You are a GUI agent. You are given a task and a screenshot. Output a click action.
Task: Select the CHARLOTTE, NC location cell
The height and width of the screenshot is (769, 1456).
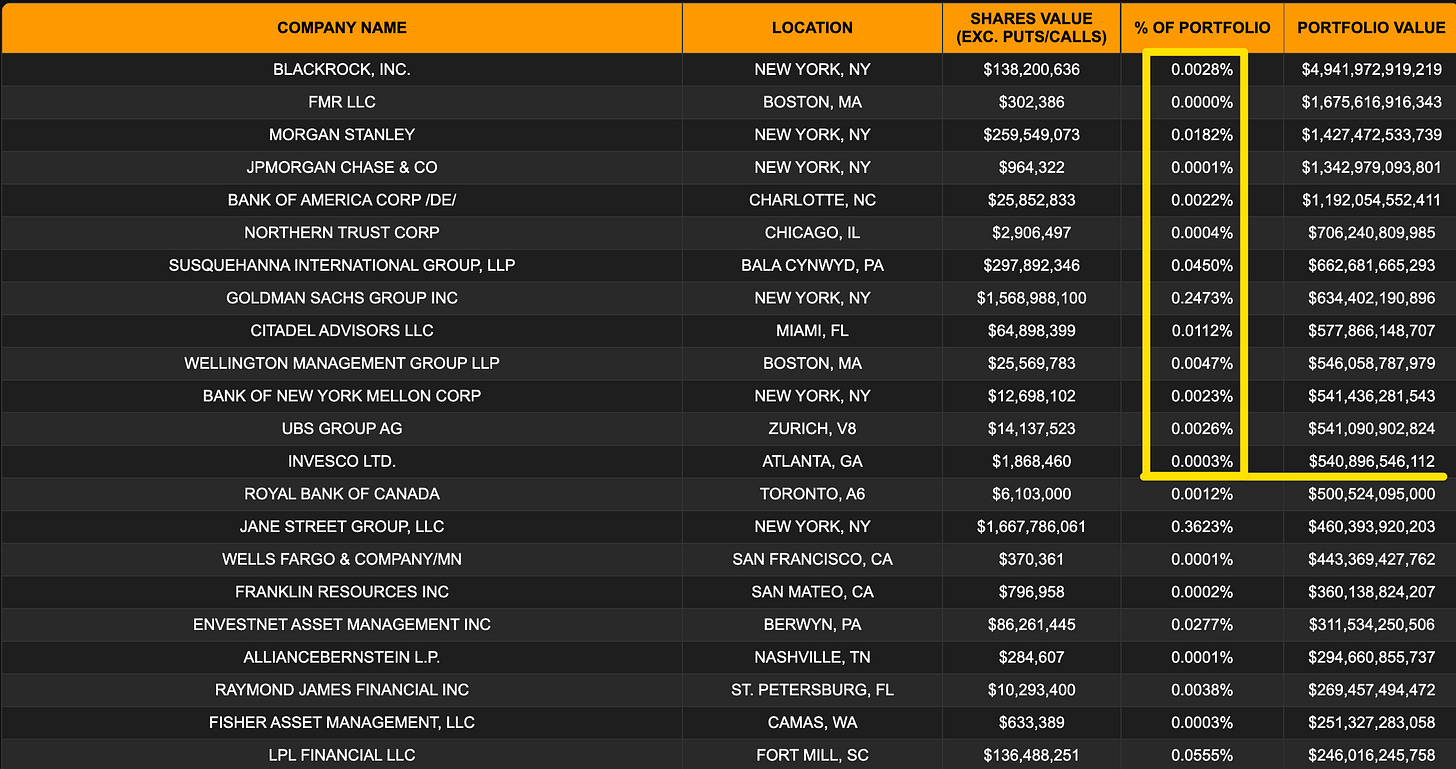point(812,200)
